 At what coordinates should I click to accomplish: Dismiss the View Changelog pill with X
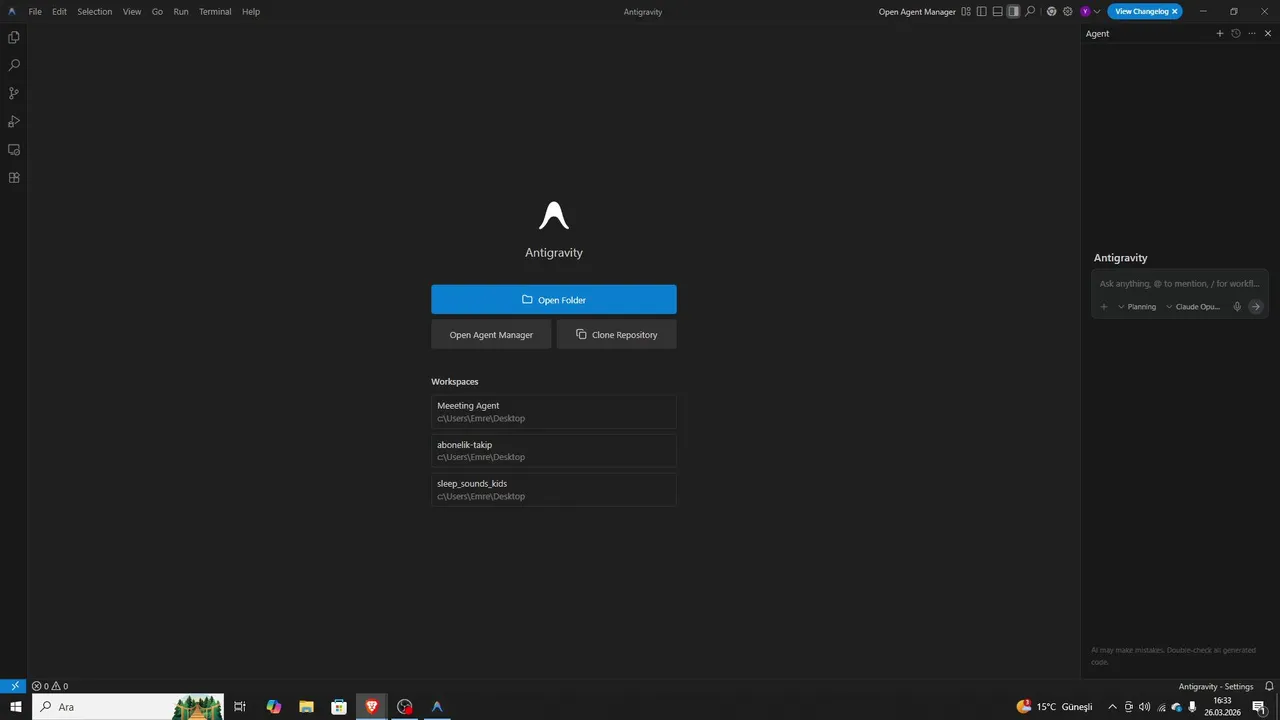pyautogui.click(x=1175, y=11)
